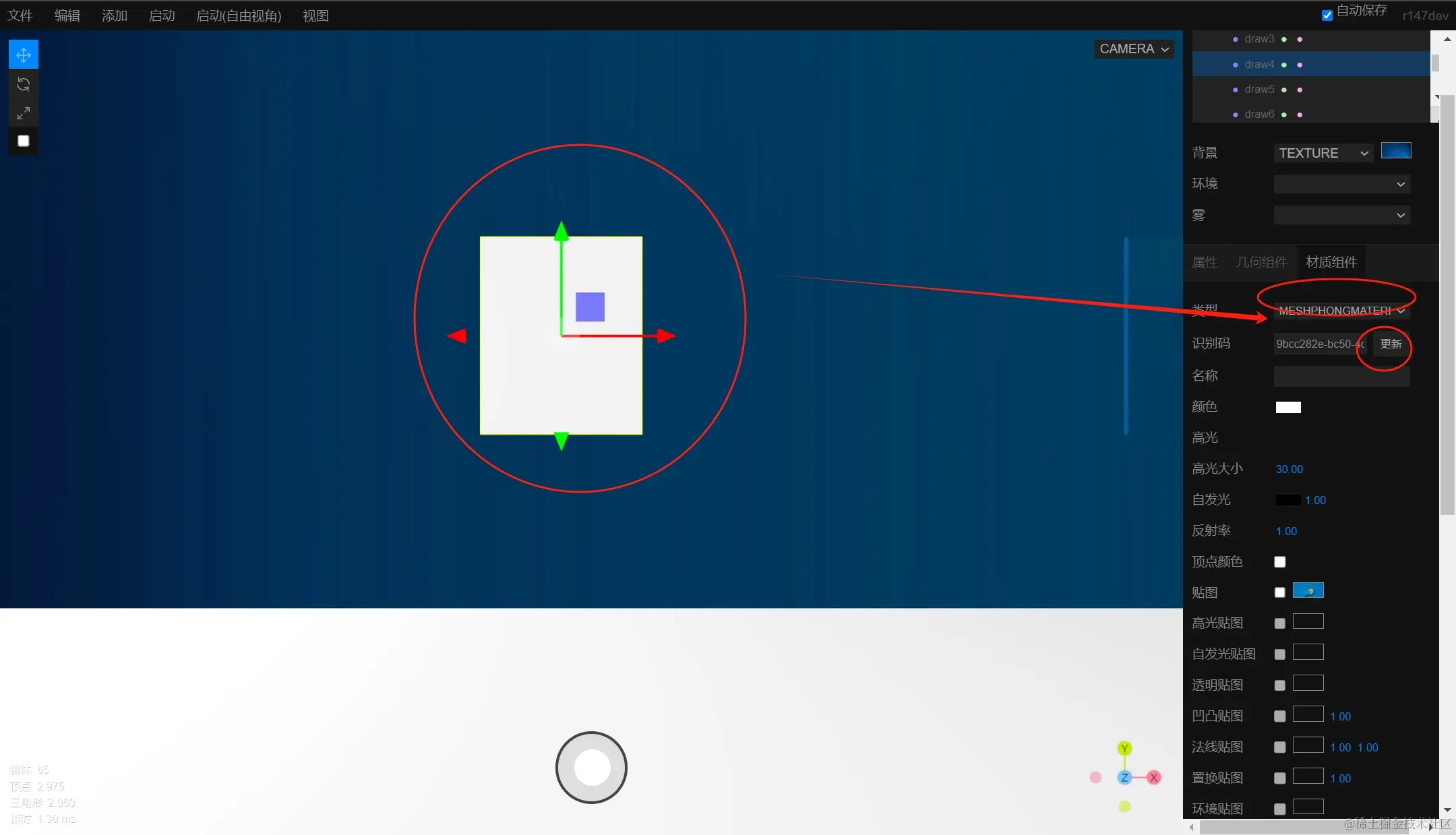Viewport: 1456px width, 835px height.
Task: Click the 名称 name input field
Action: click(x=1341, y=375)
